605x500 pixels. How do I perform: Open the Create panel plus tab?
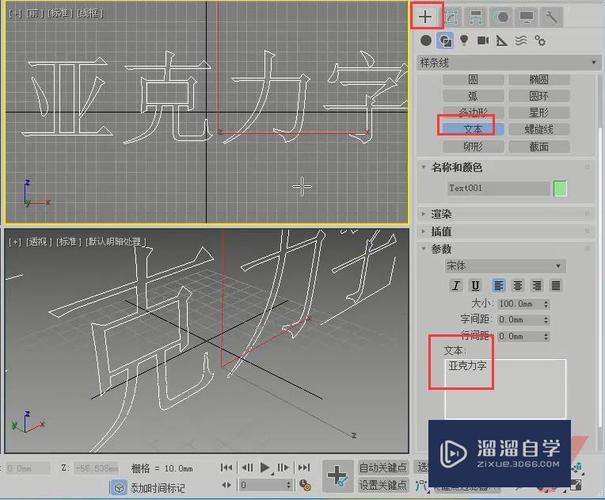[425, 17]
